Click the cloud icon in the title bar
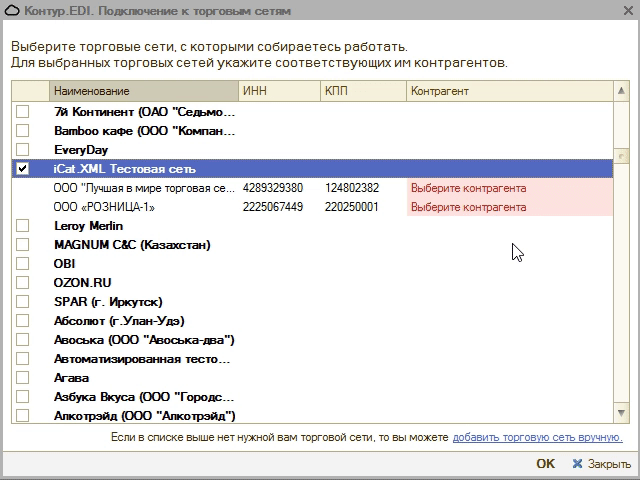Viewport: 640px width, 480px height. [x=12, y=11]
